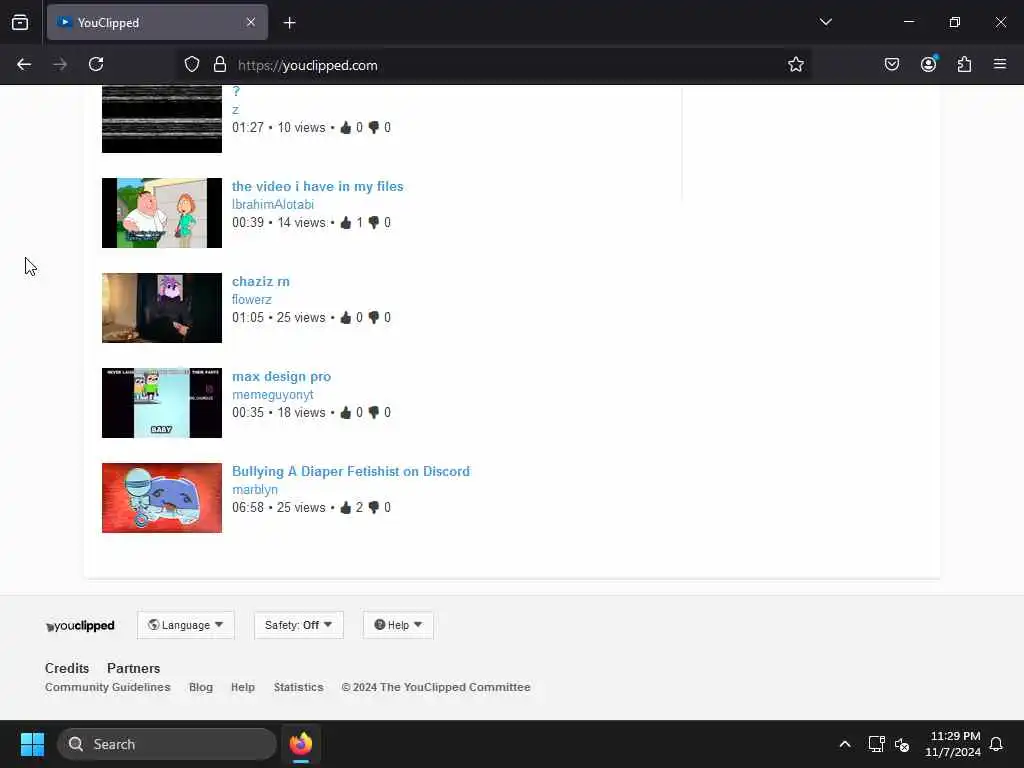Open 'the video i have in my files'
This screenshot has height=768, width=1024.
point(317,186)
